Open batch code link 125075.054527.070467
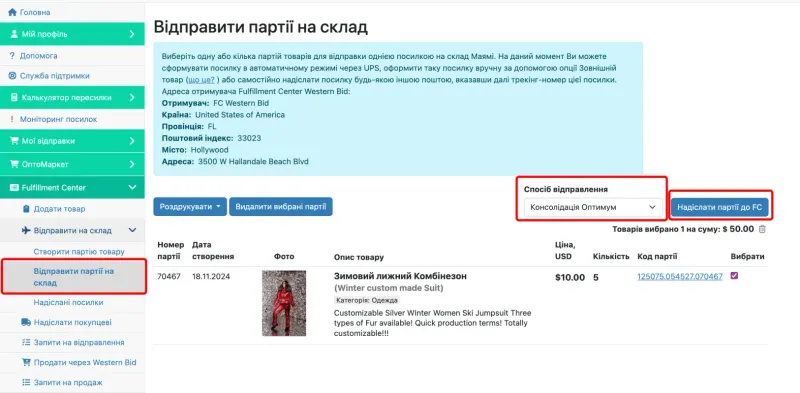The height and width of the screenshot is (393, 800). coord(680,277)
